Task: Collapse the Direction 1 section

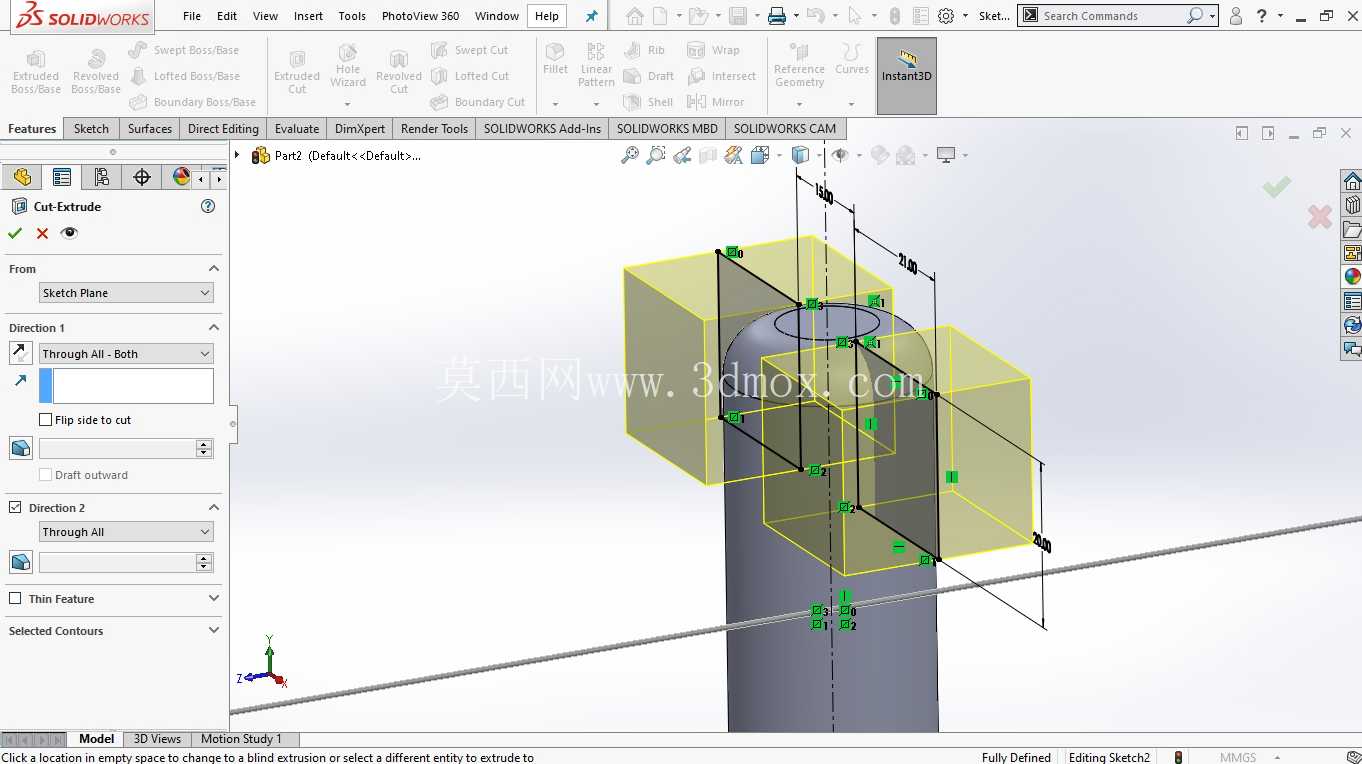Action: (213, 328)
